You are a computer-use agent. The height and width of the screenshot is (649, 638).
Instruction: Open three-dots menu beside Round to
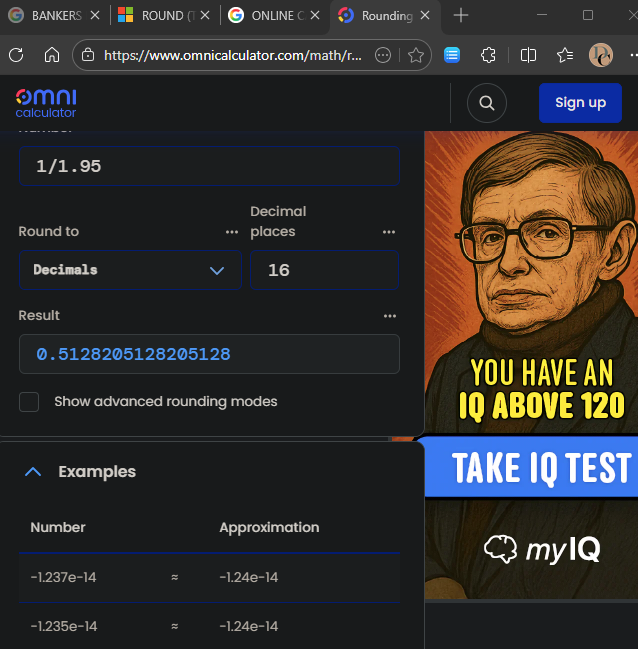[232, 232]
